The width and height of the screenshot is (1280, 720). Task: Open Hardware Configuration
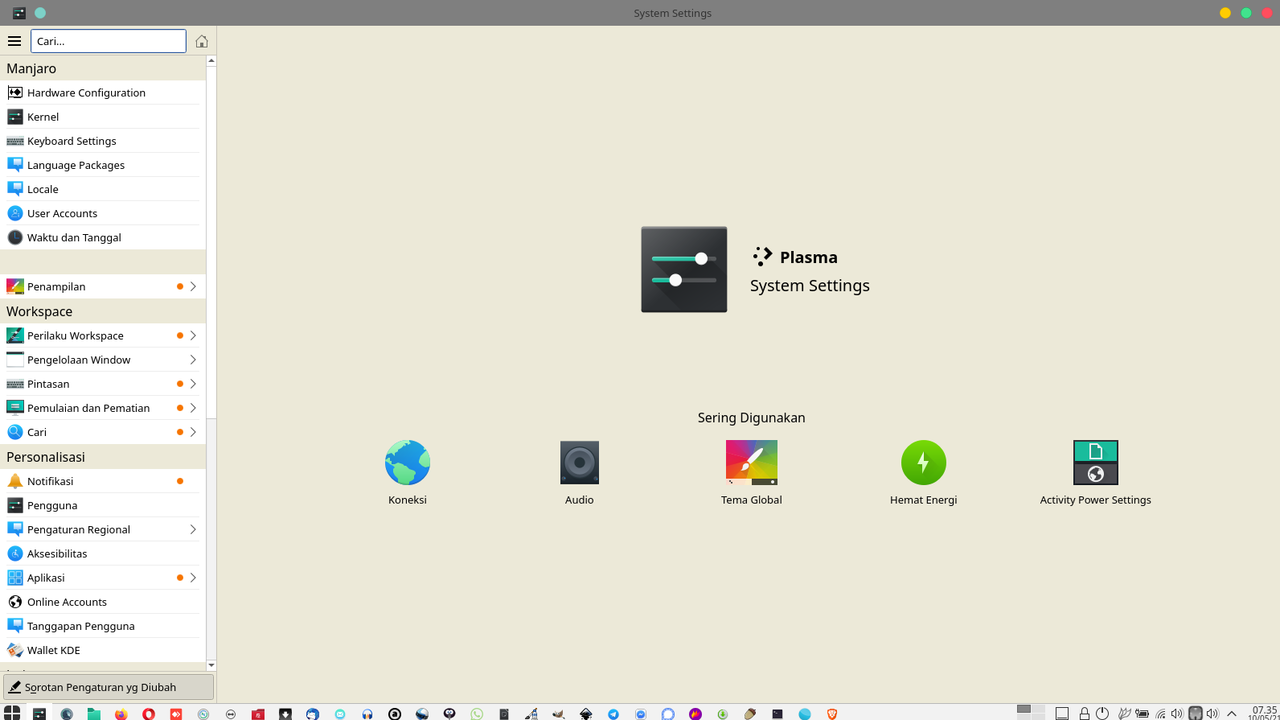pos(103,93)
